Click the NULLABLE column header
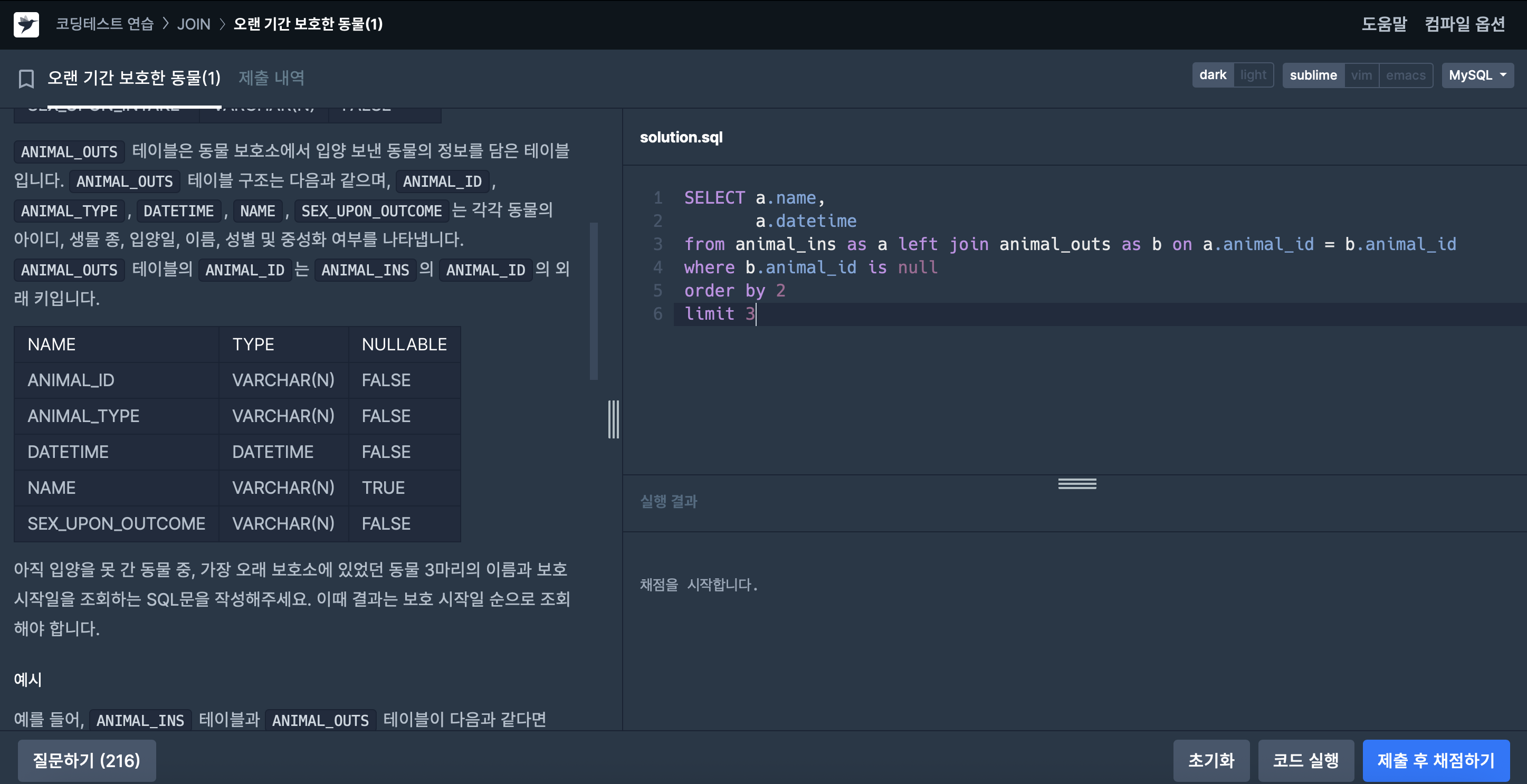This screenshot has height=784, width=1527. point(404,343)
